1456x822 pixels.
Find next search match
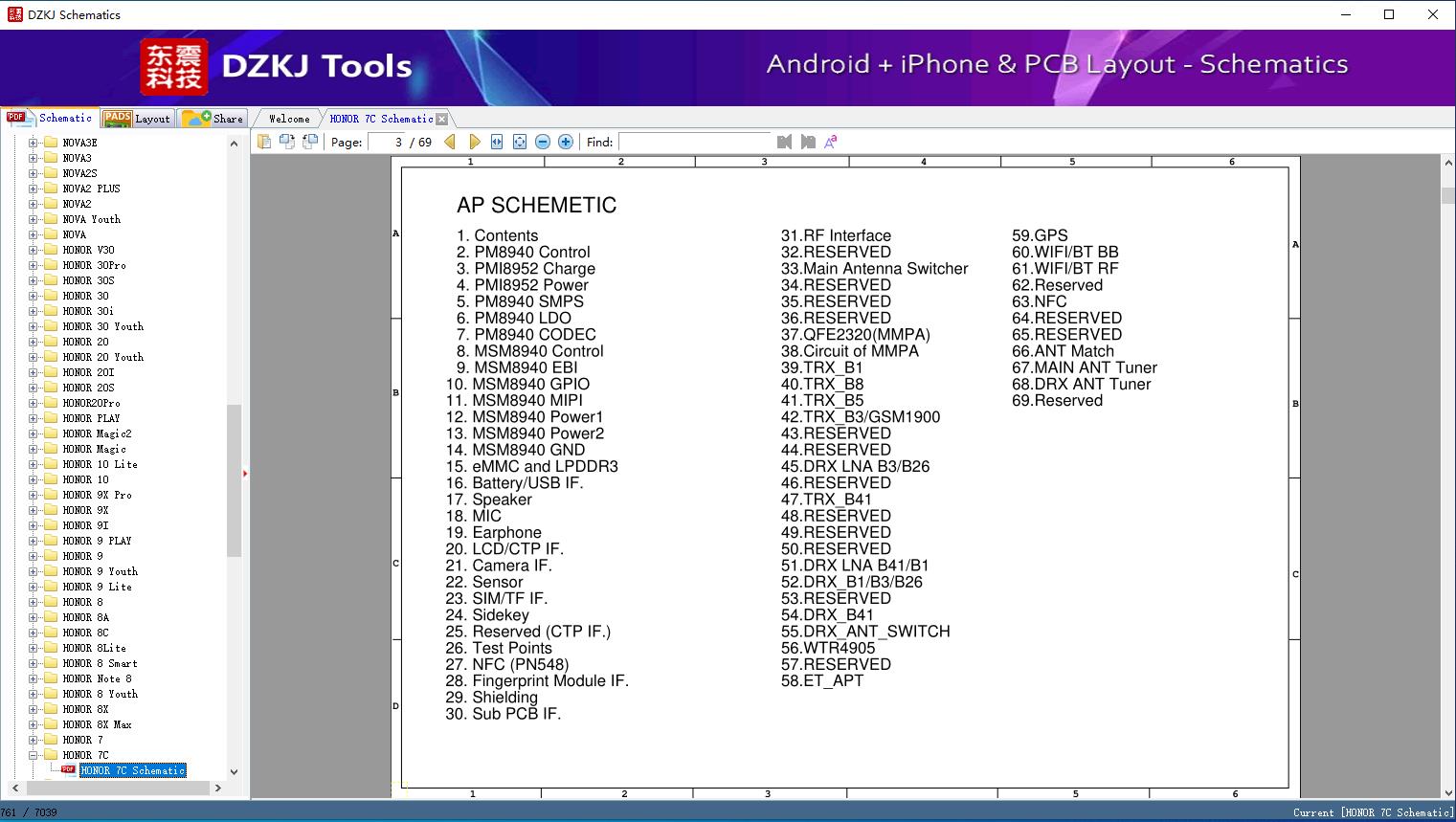pyautogui.click(x=808, y=142)
